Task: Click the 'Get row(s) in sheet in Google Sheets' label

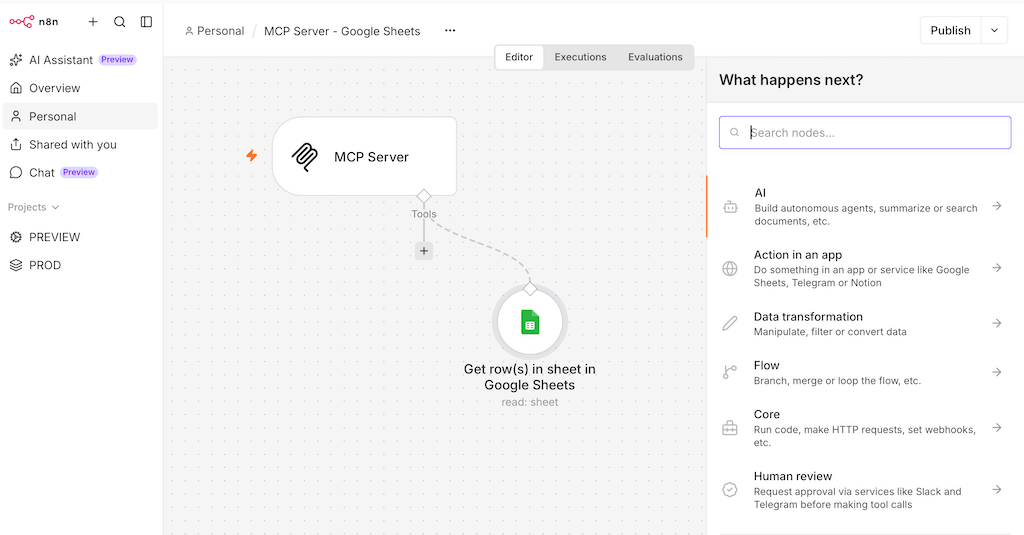Action: tap(530, 377)
